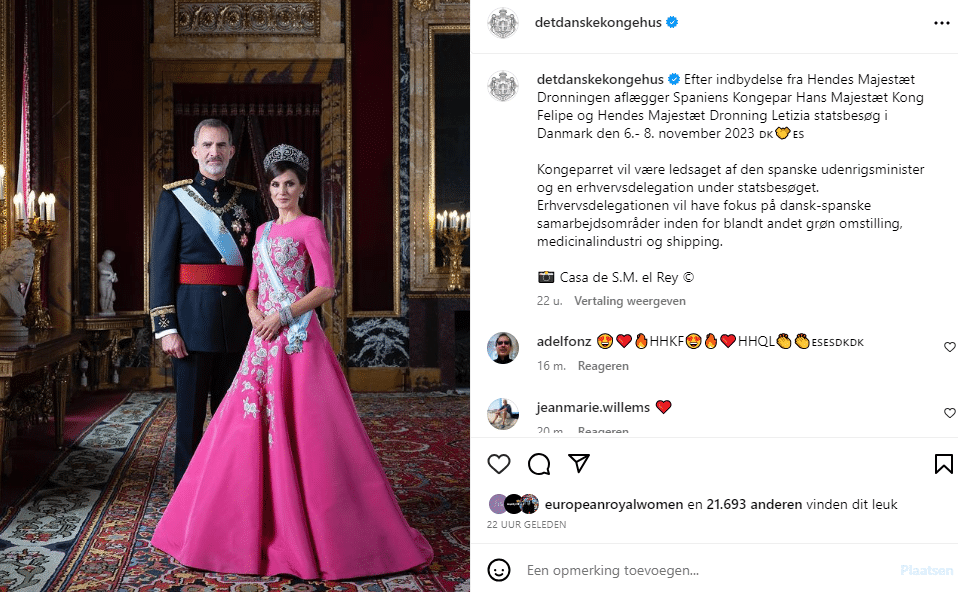Open the comment speech bubble icon
This screenshot has width=958, height=592.
[539, 464]
